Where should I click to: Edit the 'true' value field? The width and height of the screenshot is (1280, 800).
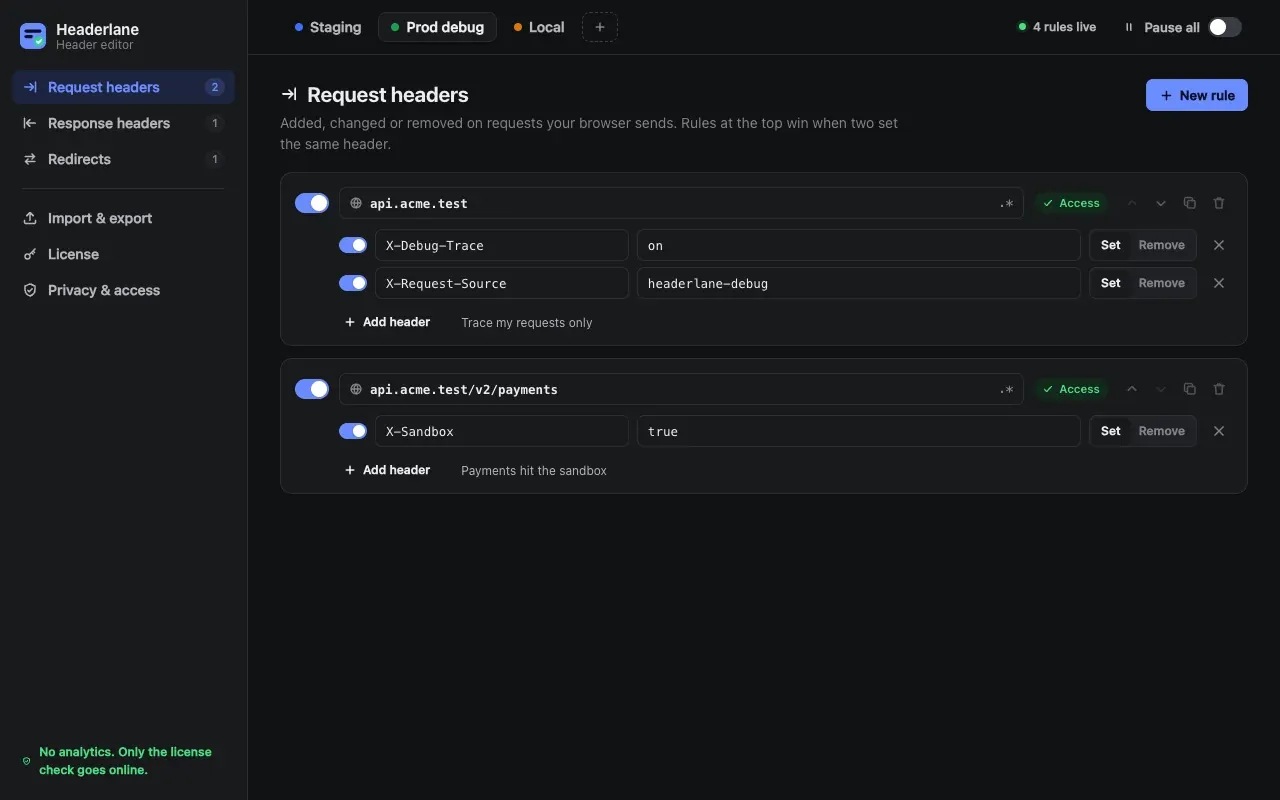(859, 431)
